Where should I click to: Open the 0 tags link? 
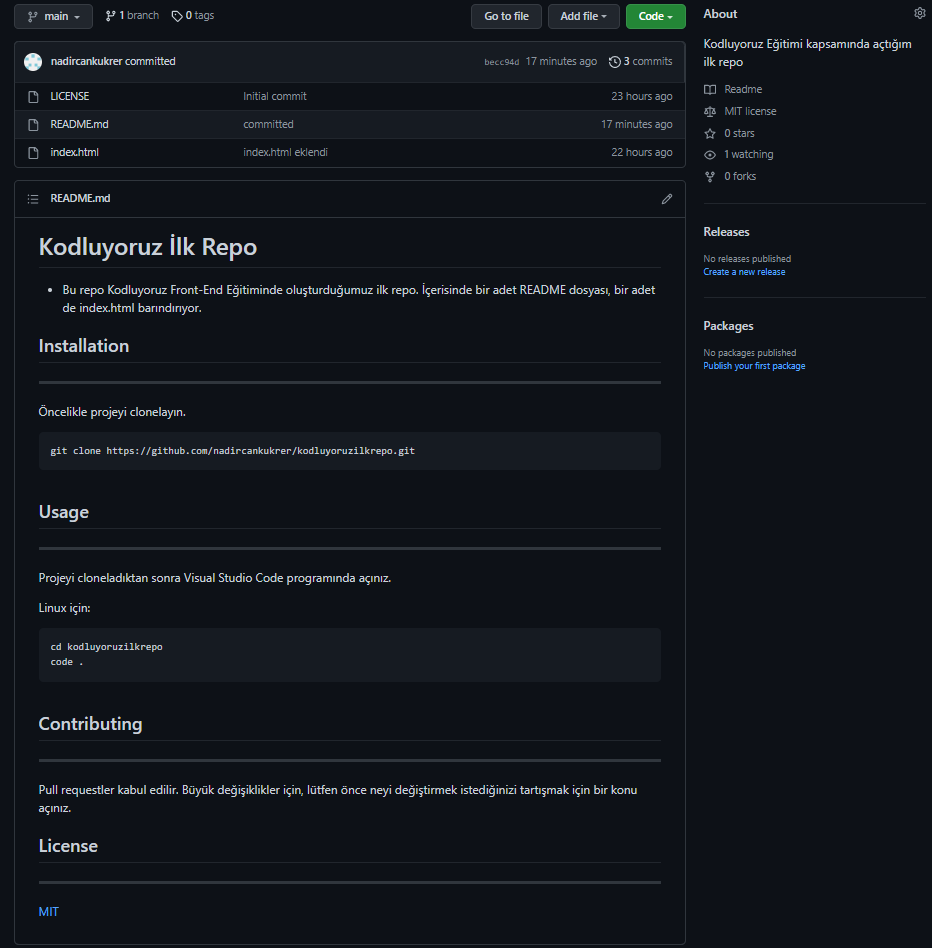[193, 16]
